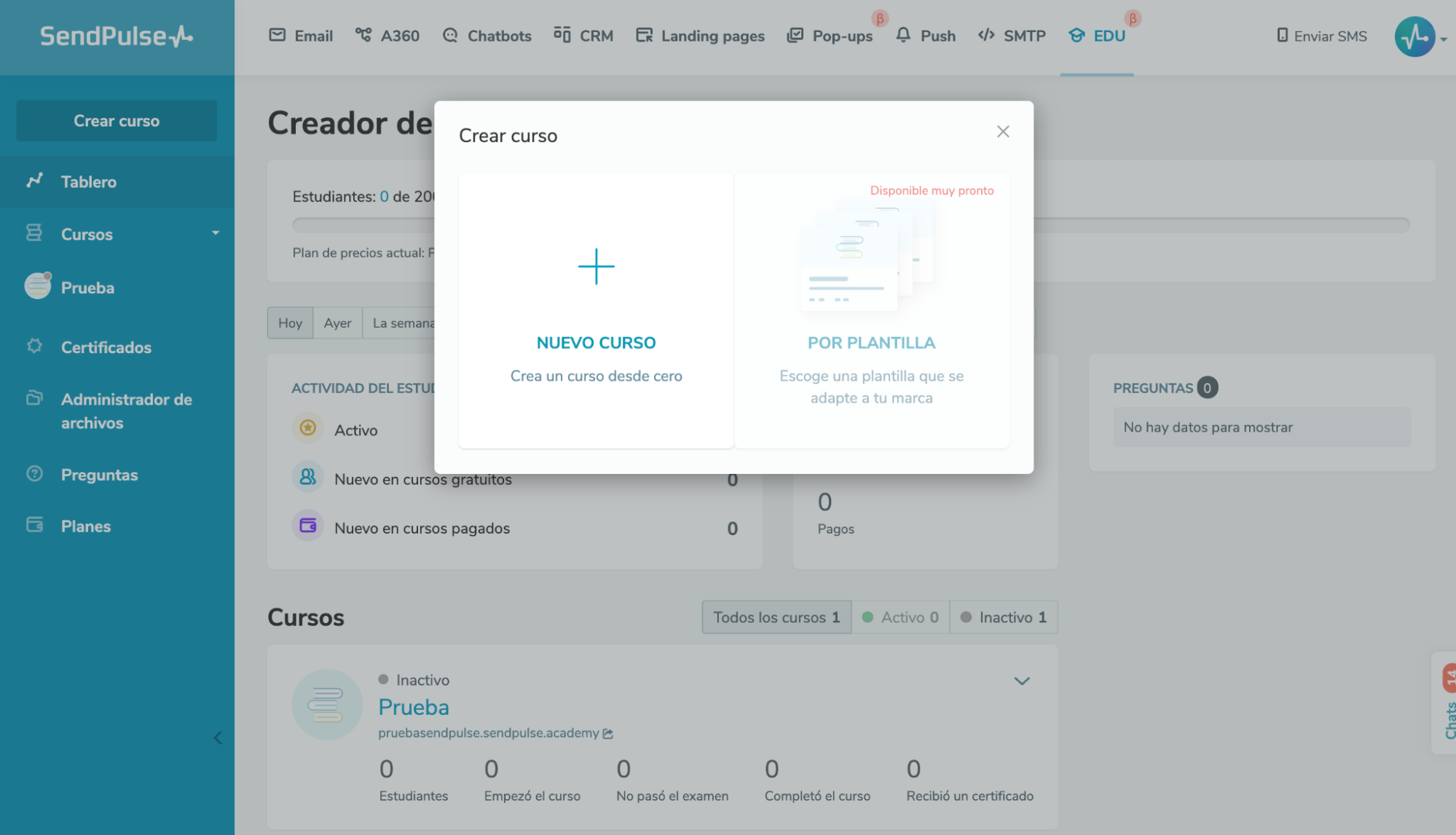Close the Crear curso dialog

coord(1003,132)
